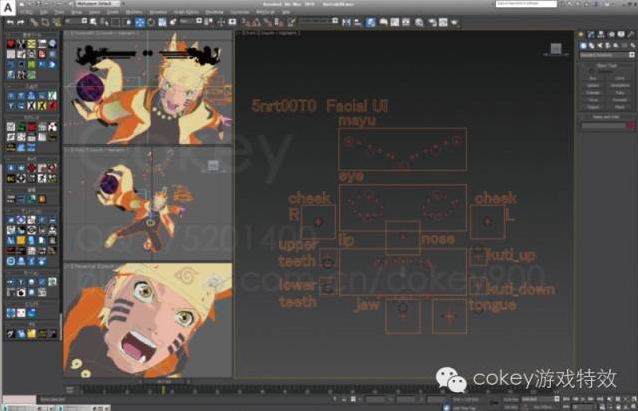This screenshot has width=638, height=411.
Task: Click the jaw control box in Facial UI
Action: (403, 311)
